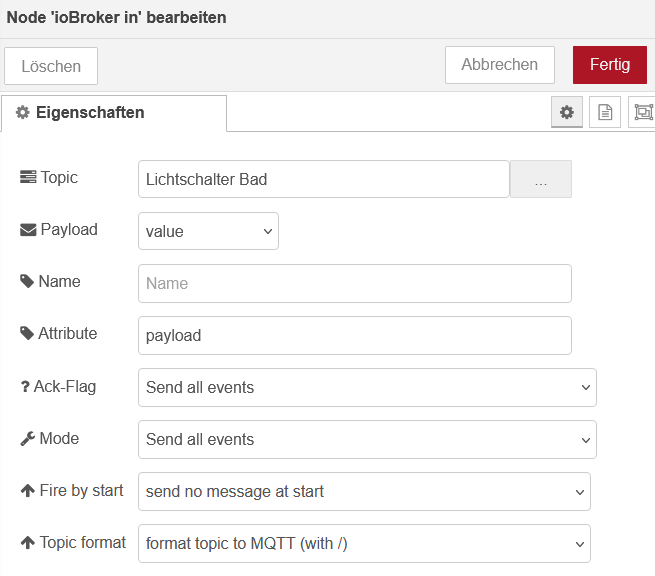
Task: Open the Ack-Flag dropdown
Action: pyautogui.click(x=367, y=387)
